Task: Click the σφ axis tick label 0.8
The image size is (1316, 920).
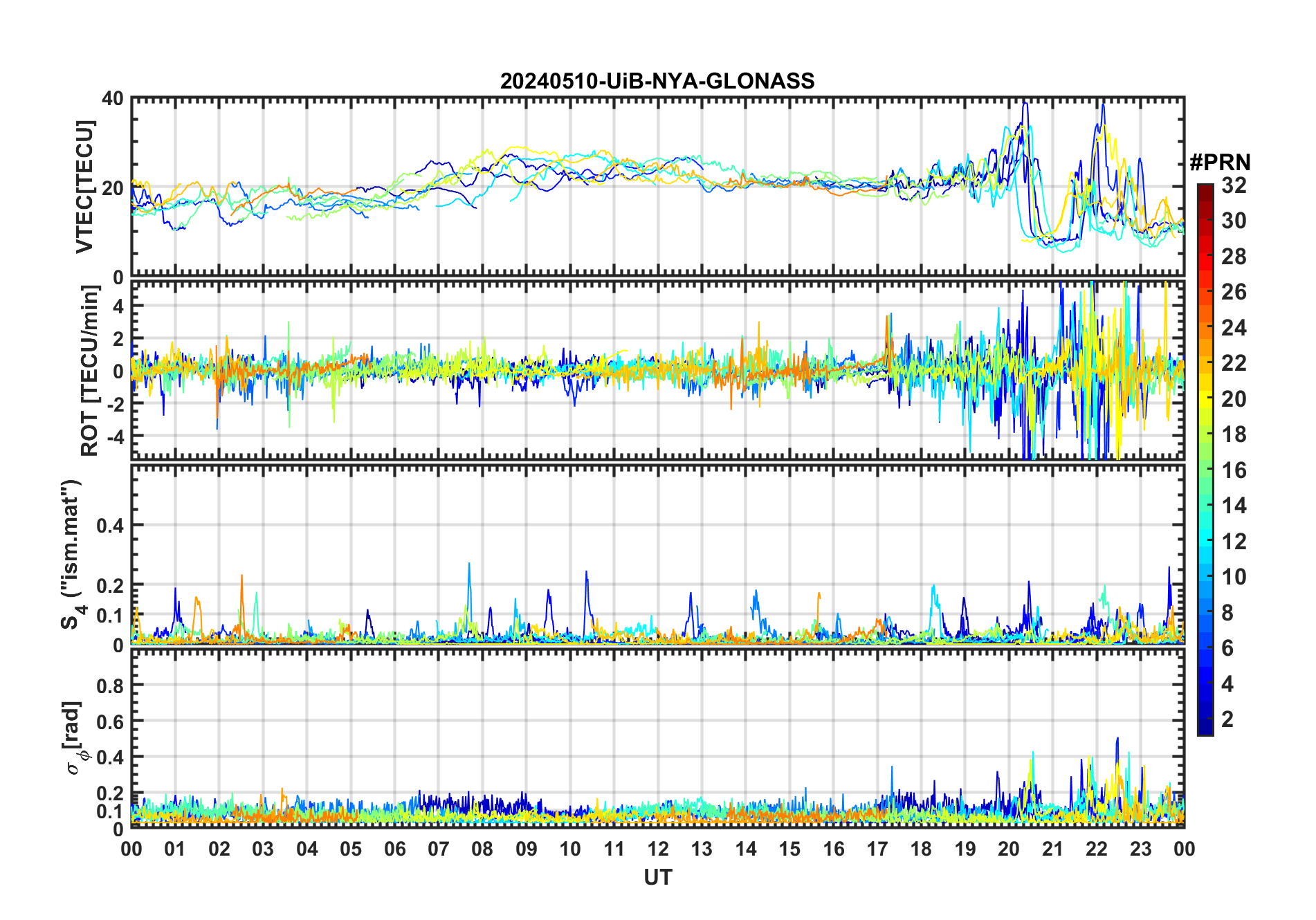Action: [x=110, y=686]
